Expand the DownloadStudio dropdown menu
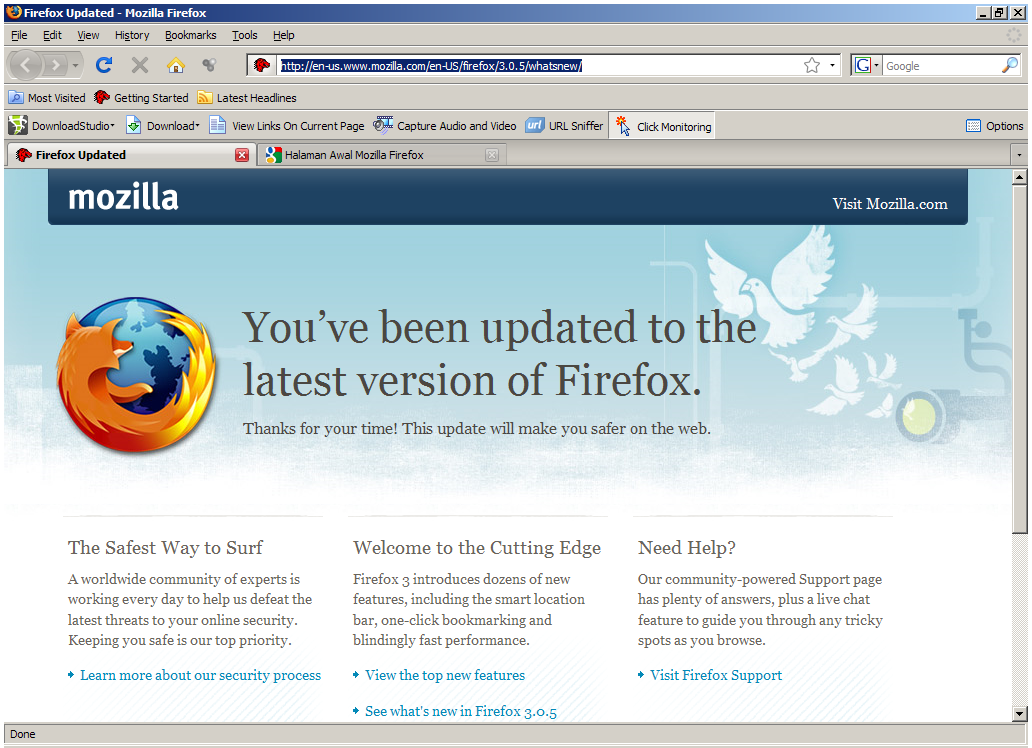The image size is (1032, 748). click(x=113, y=125)
